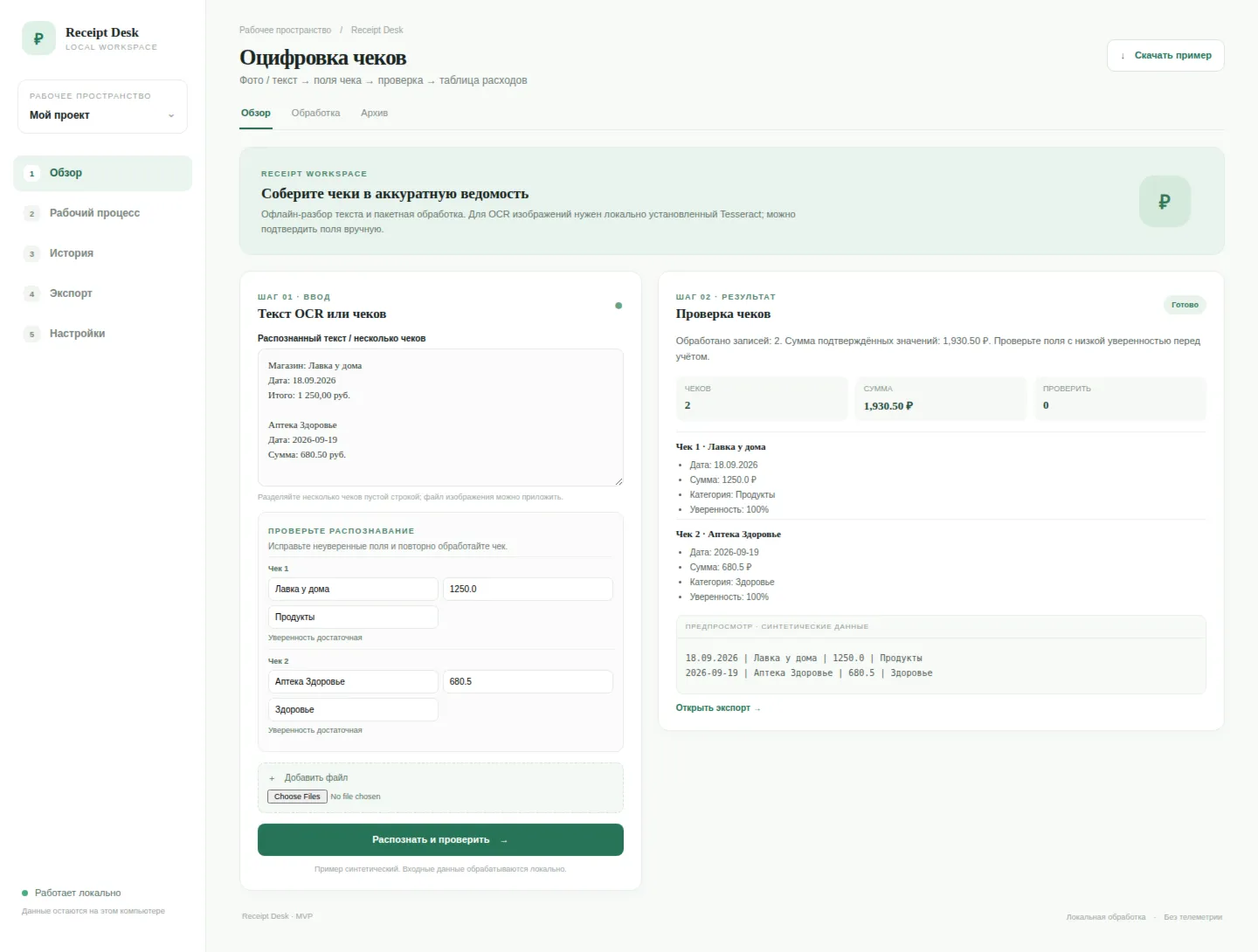Click the preview row starting 18.09.2026

click(x=804, y=659)
